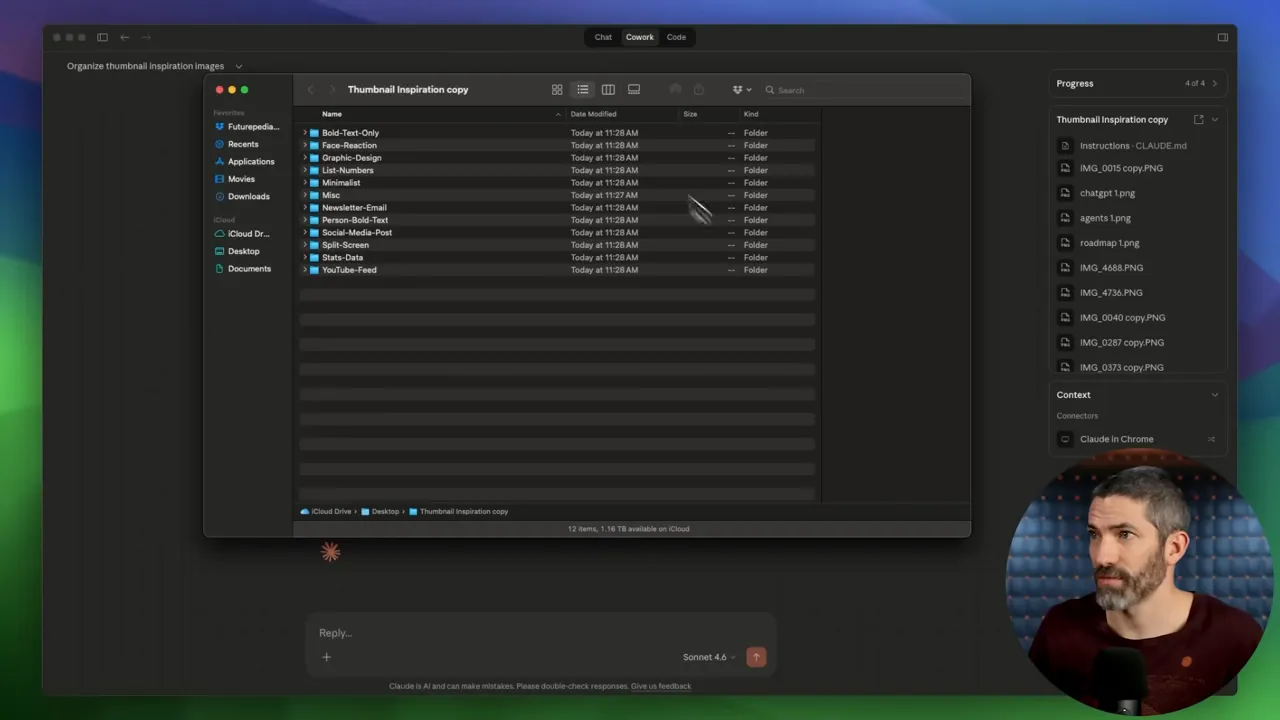Sort by the Name column header
The width and height of the screenshot is (1280, 720).
coord(332,114)
